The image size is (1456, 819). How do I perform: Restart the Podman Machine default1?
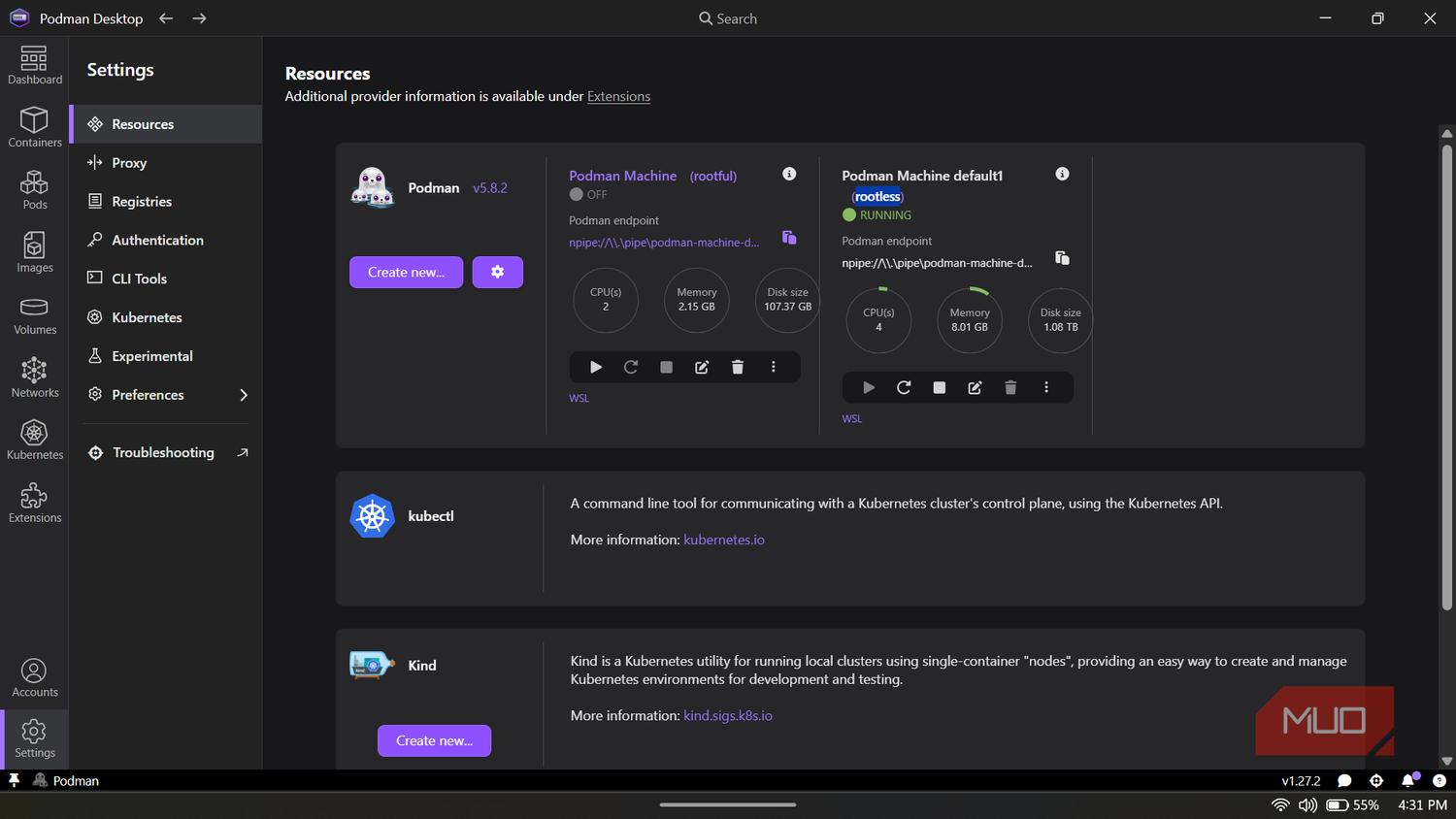904,387
